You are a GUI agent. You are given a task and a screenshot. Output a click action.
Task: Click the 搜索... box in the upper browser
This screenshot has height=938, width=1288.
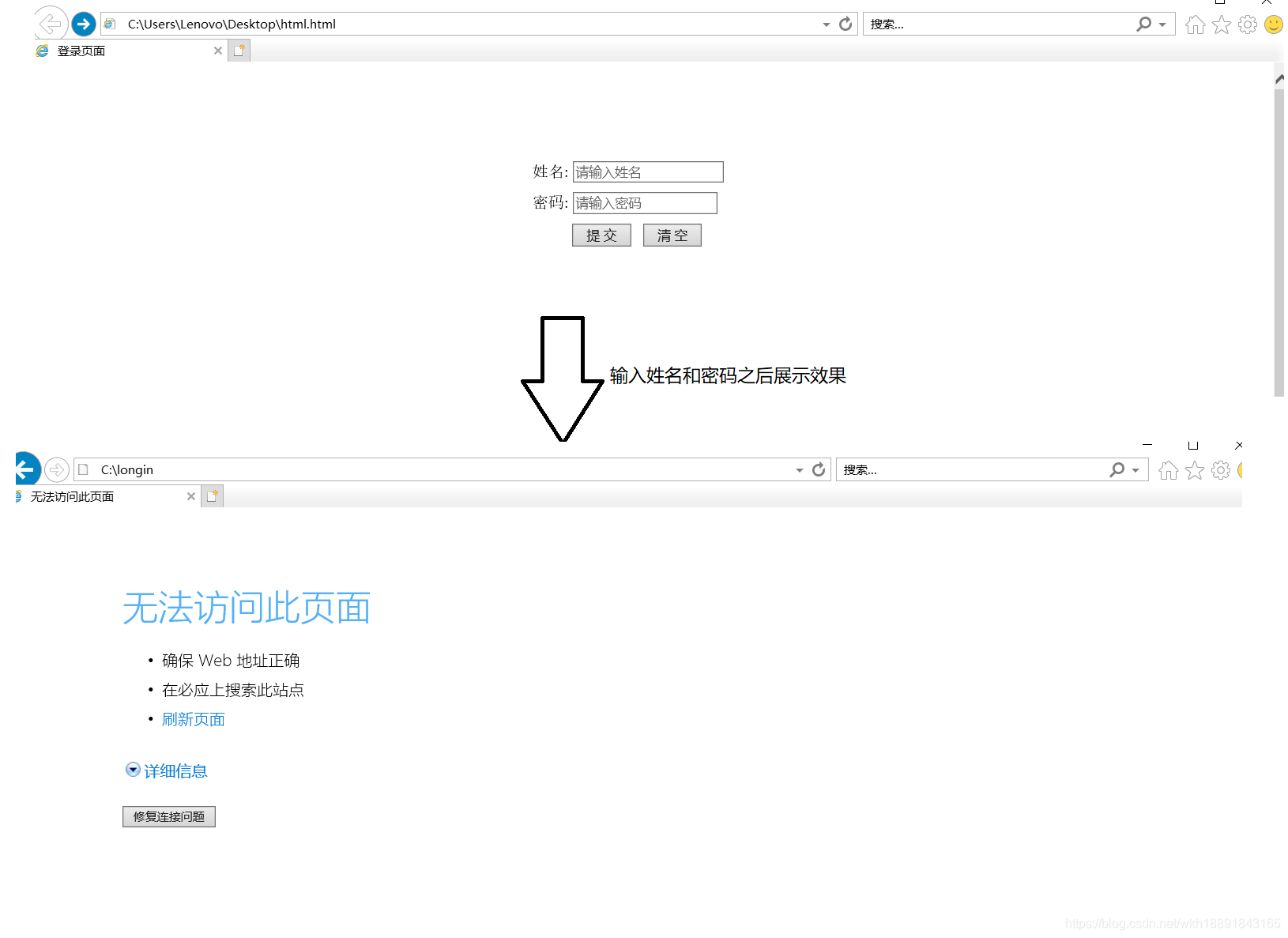(999, 24)
